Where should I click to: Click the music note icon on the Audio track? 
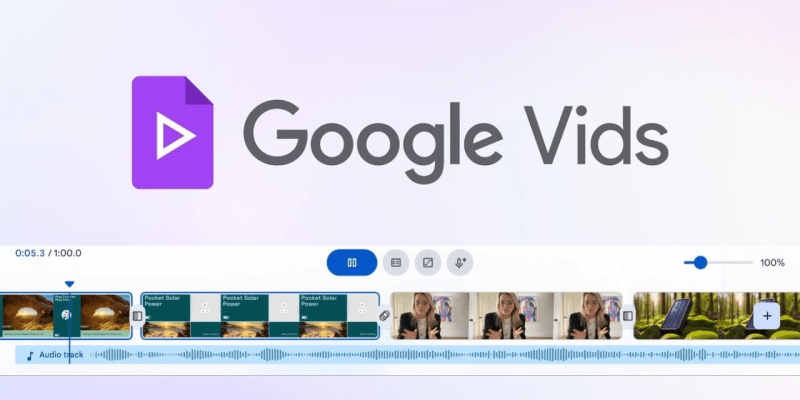tap(30, 355)
